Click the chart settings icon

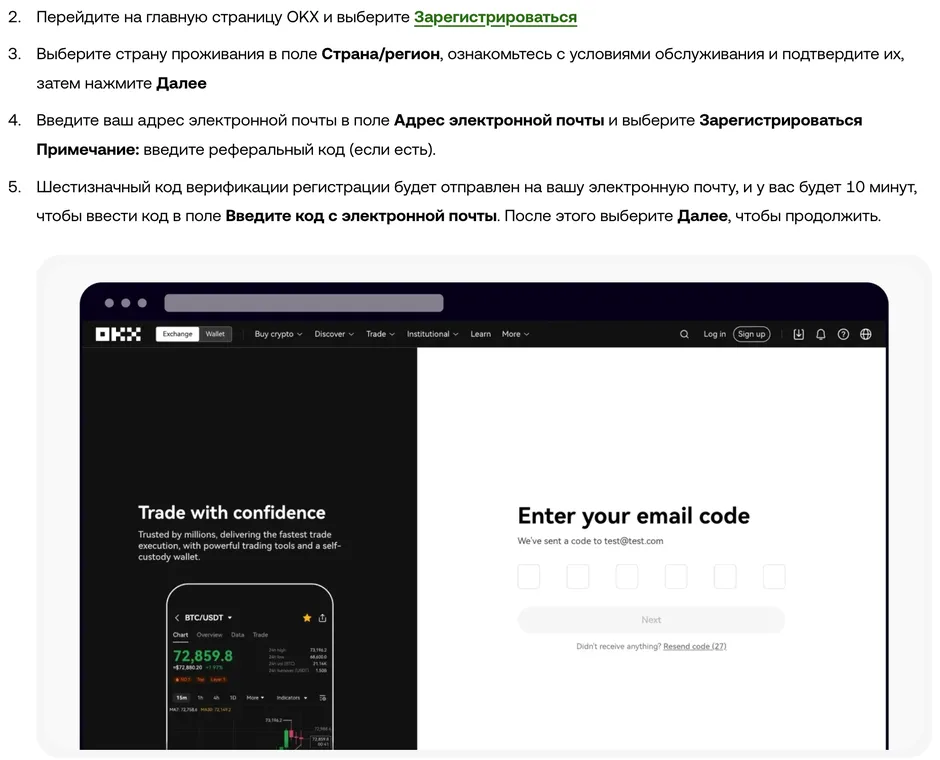[x=323, y=698]
